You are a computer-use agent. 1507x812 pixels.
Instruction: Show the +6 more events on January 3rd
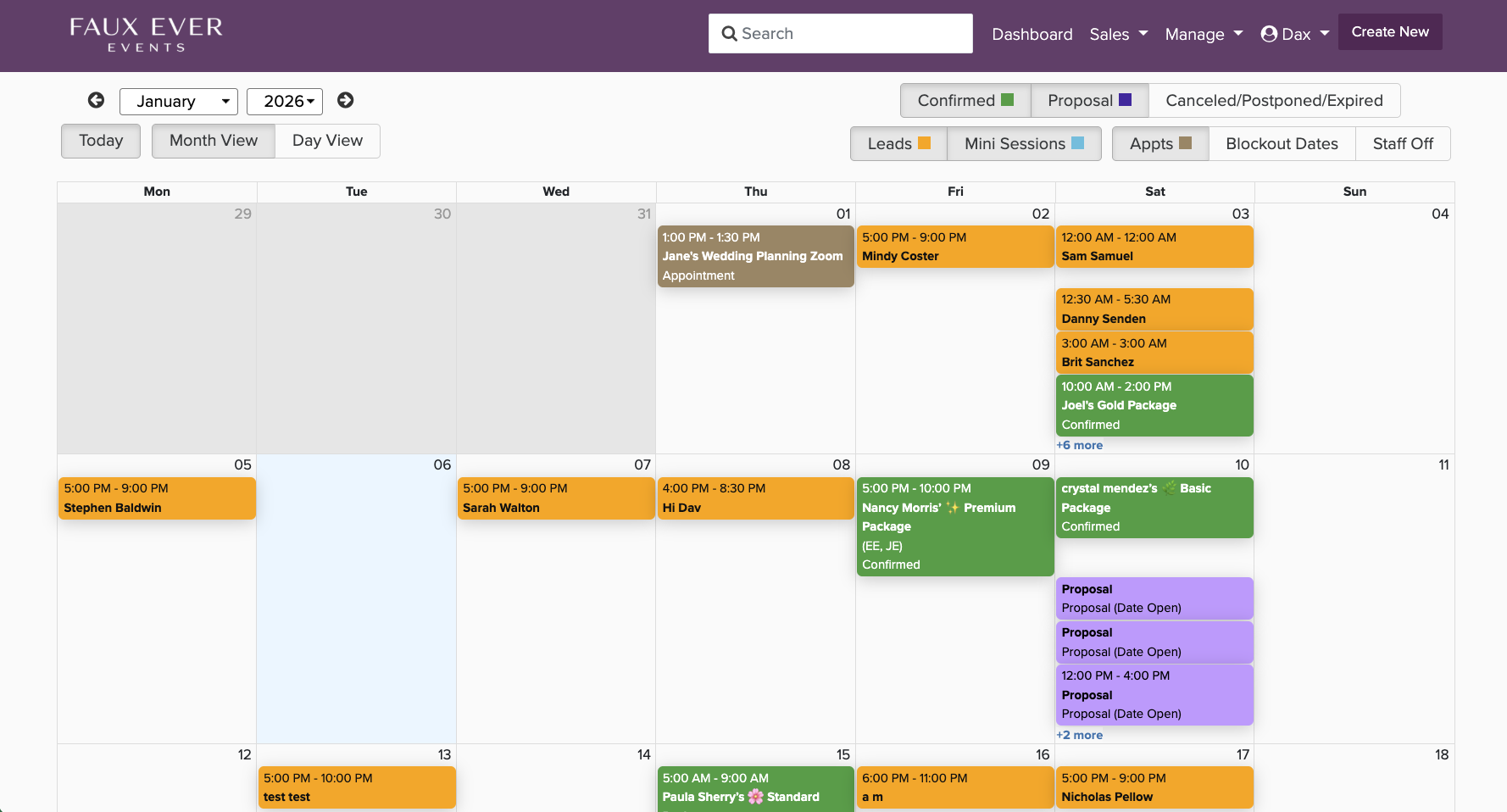pos(1080,444)
